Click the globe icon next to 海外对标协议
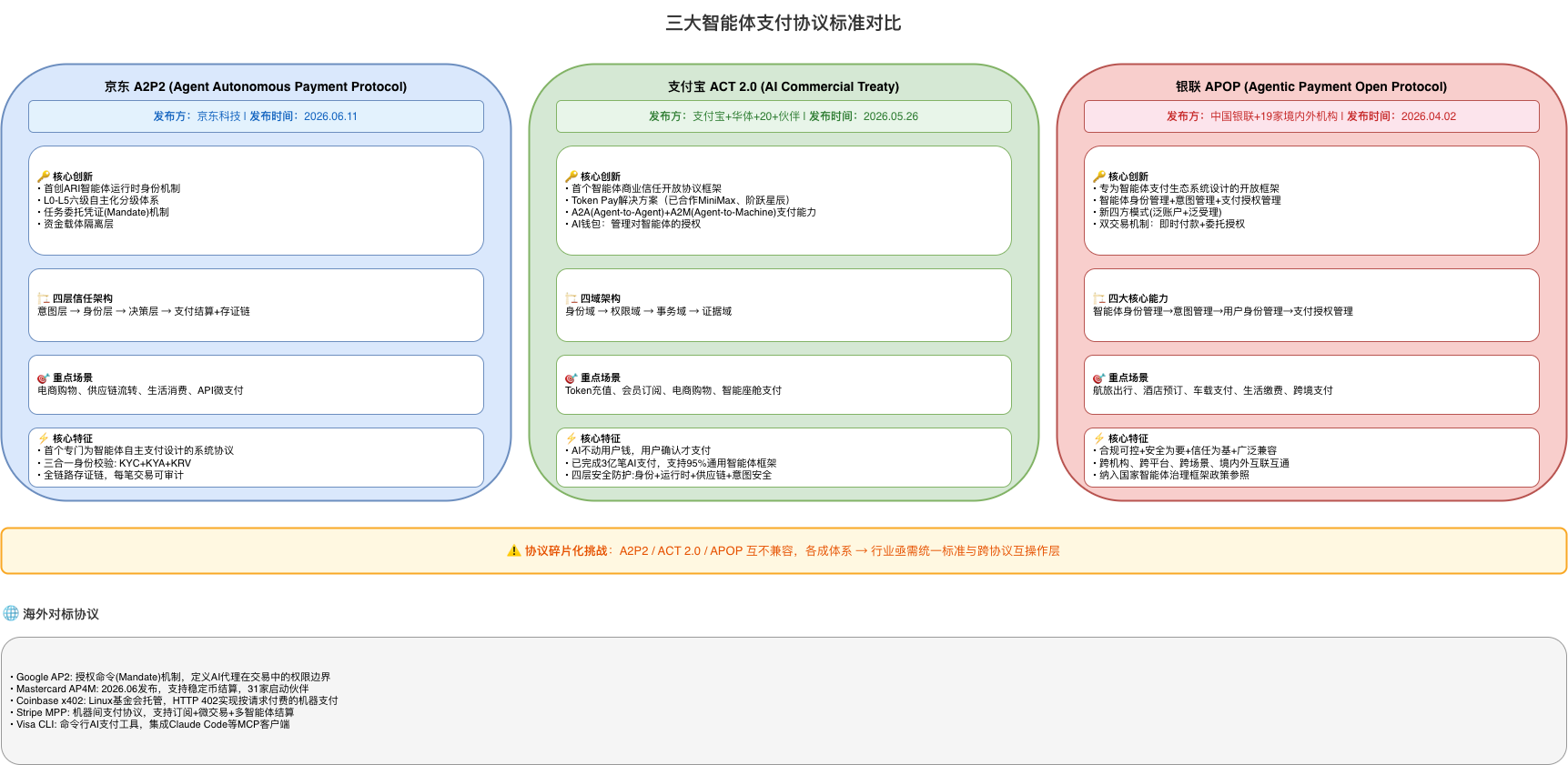 pos(11,613)
